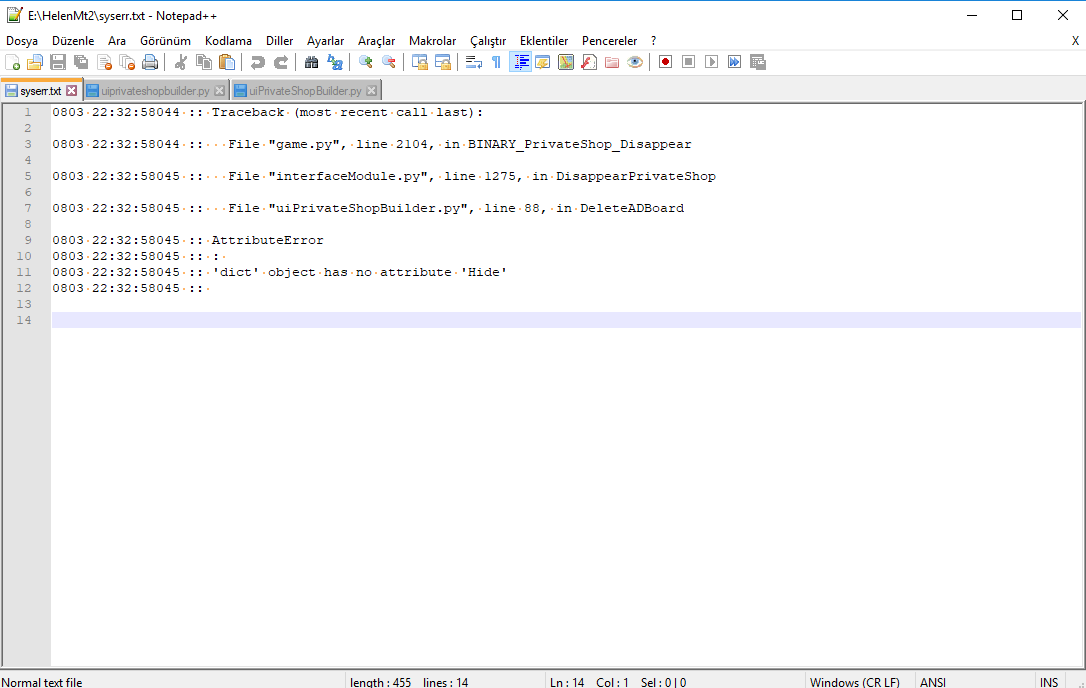1086x688 pixels.
Task: Open the Çalıştır menu
Action: [488, 41]
